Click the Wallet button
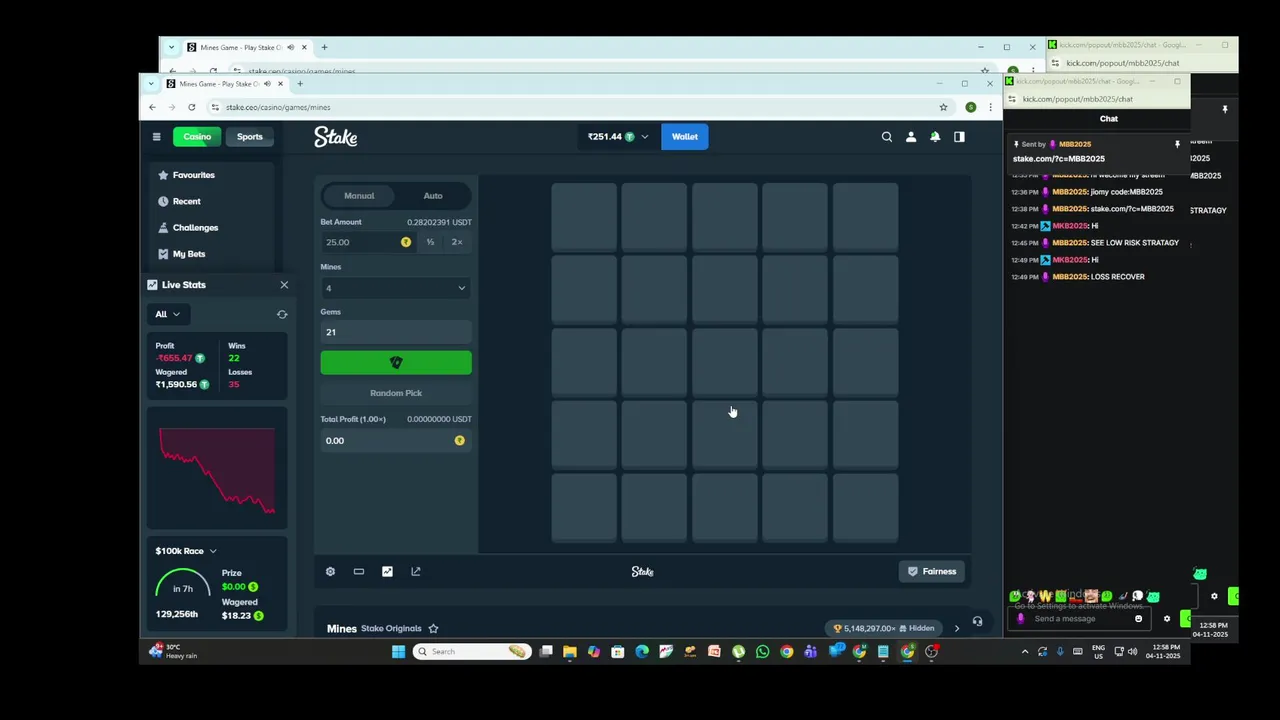 click(x=685, y=137)
